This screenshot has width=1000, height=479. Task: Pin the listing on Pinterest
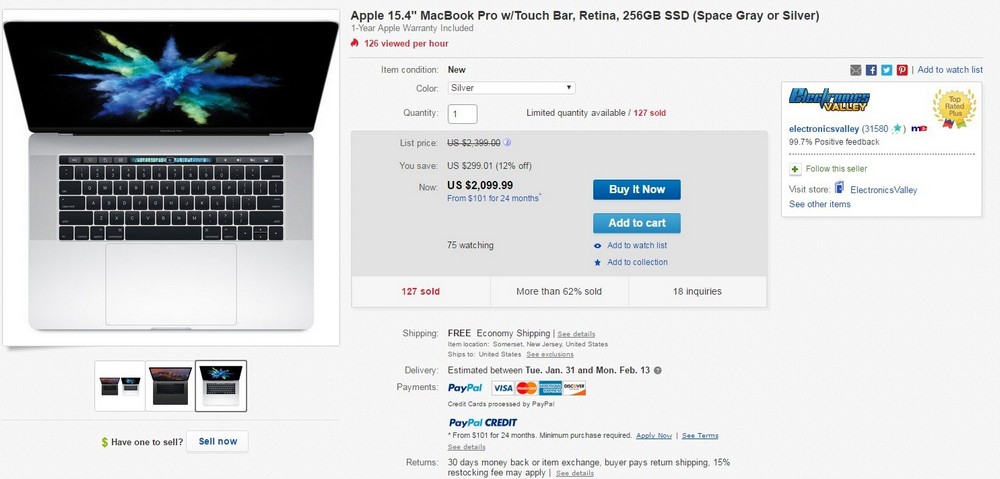click(902, 70)
